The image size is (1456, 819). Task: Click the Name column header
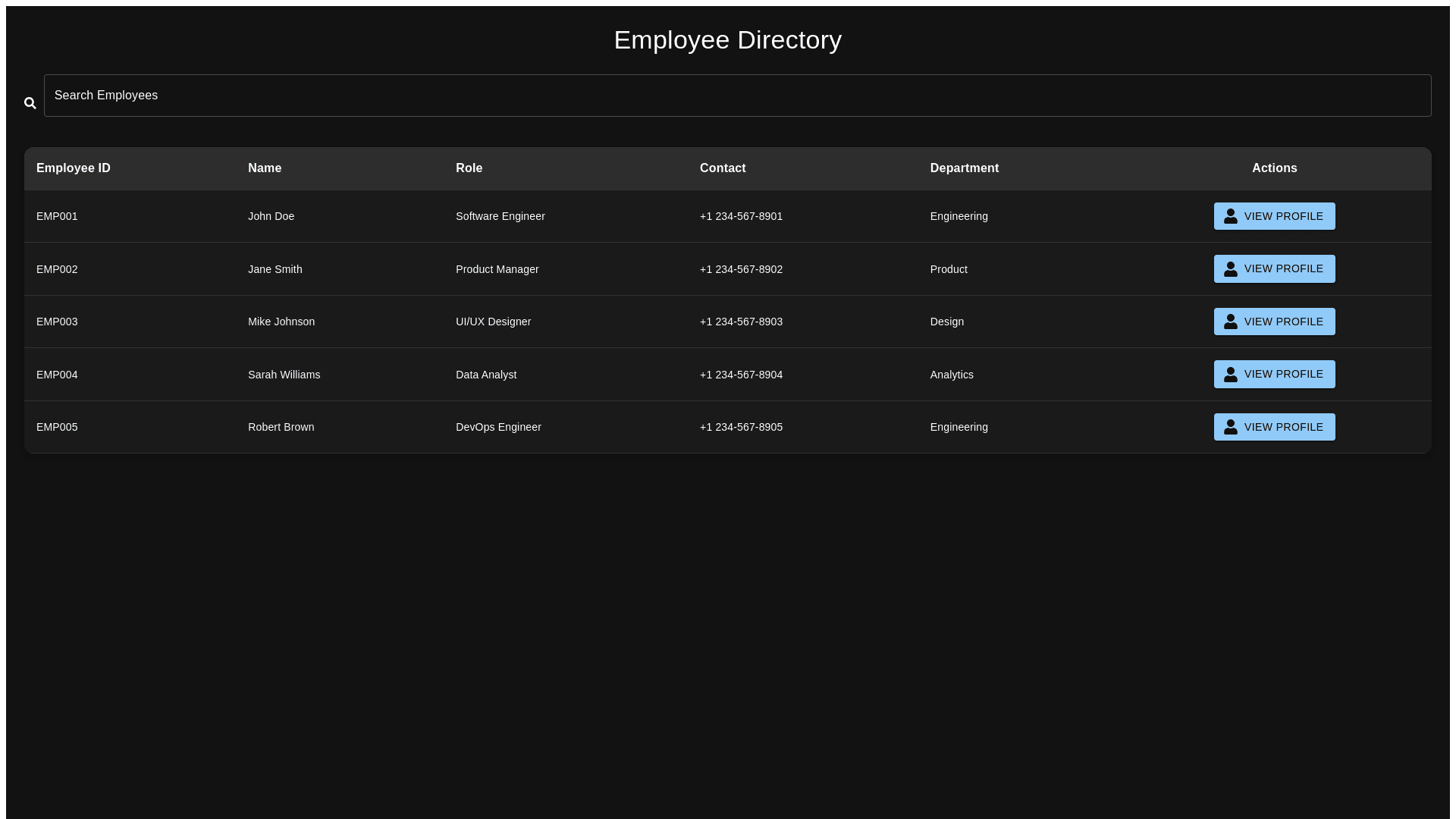[265, 168]
